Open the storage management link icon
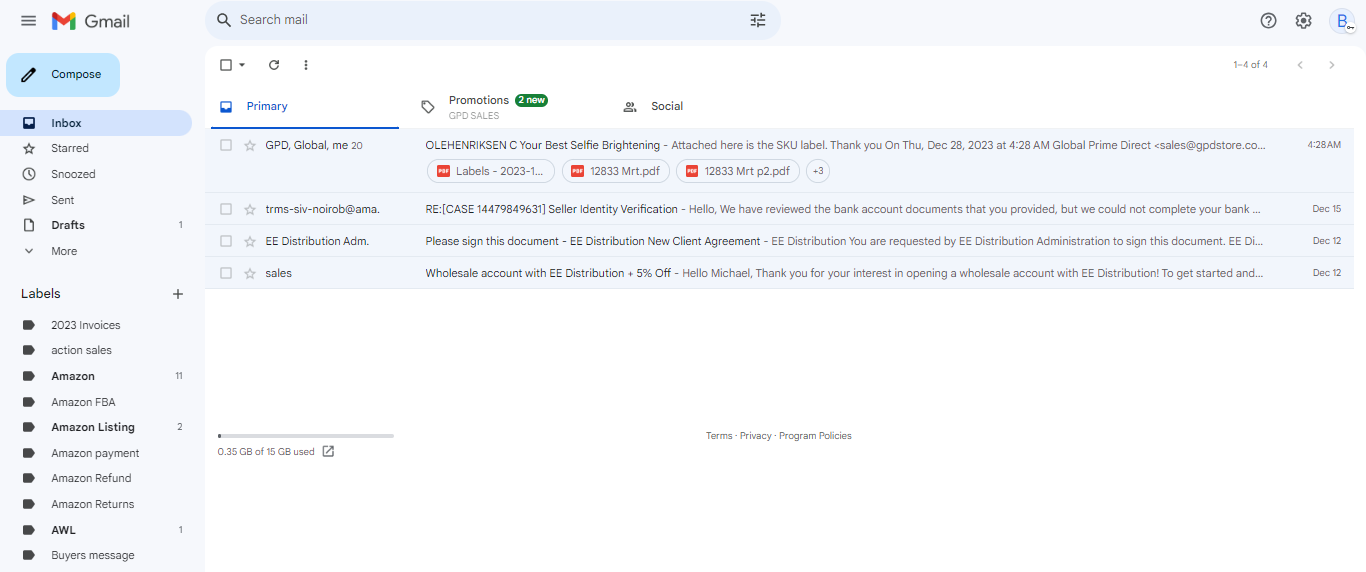Screen dimensions: 1366x572 pos(328,452)
